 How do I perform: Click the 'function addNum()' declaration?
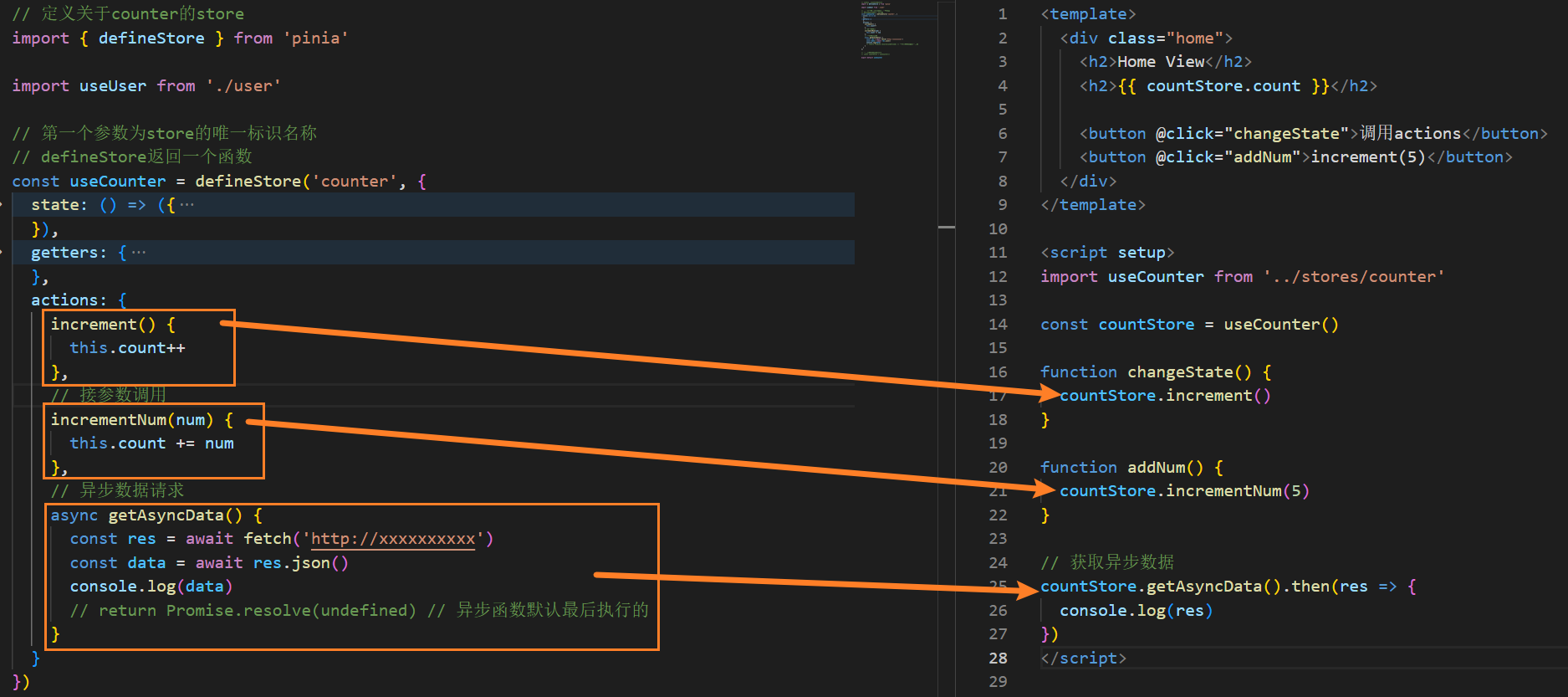pyautogui.click(x=1131, y=468)
